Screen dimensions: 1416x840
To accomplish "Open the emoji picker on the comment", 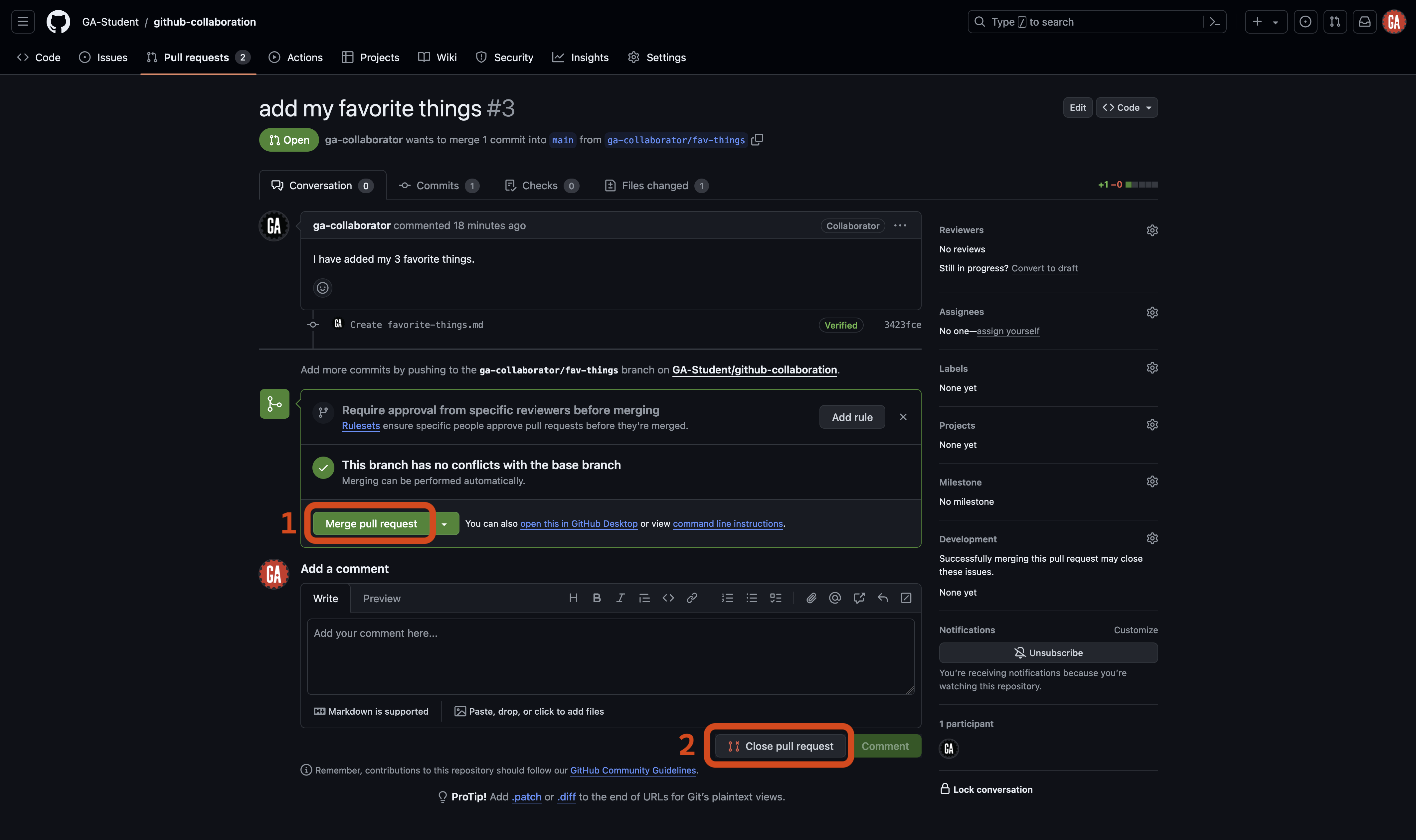I will click(x=322, y=288).
